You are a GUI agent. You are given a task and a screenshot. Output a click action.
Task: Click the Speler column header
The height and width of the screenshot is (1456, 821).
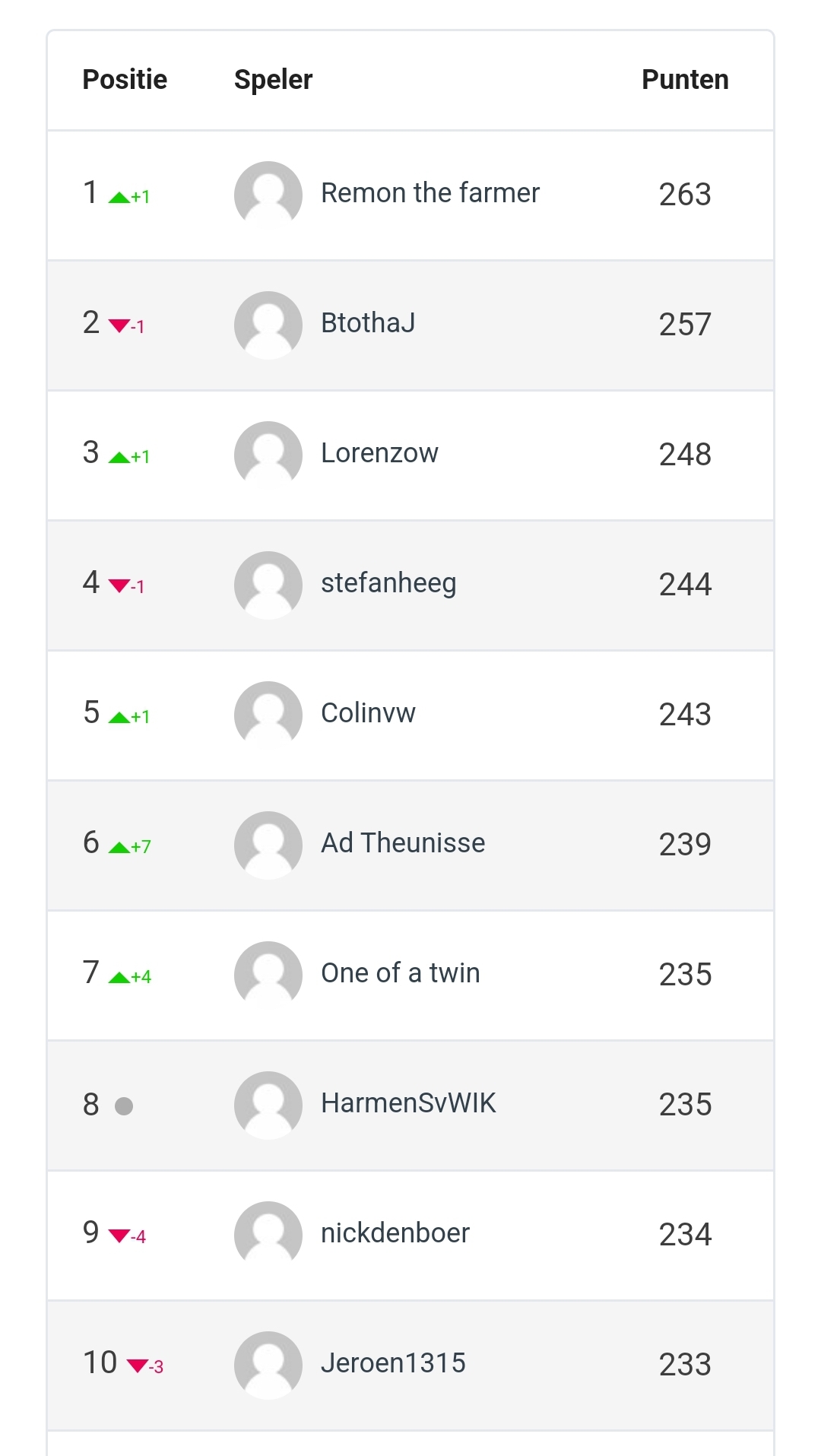(x=273, y=80)
